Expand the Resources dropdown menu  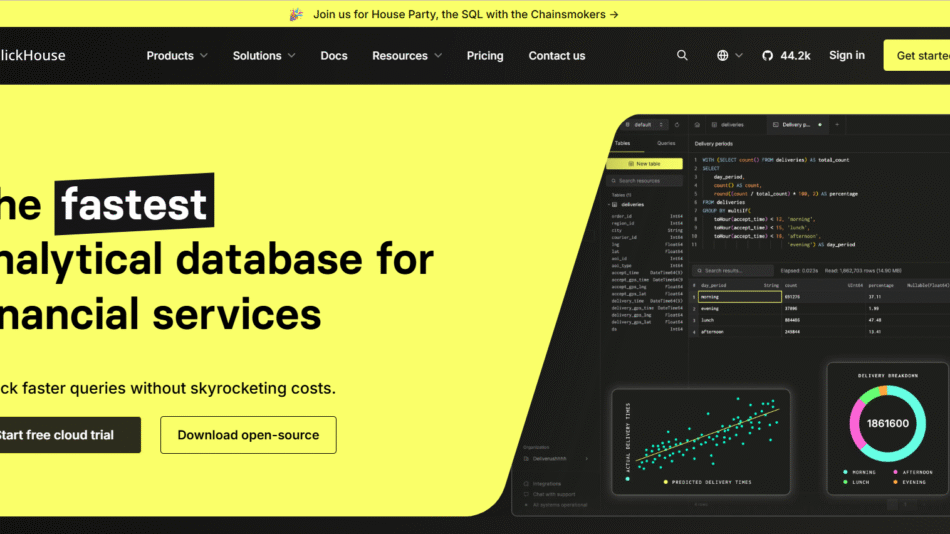(406, 56)
